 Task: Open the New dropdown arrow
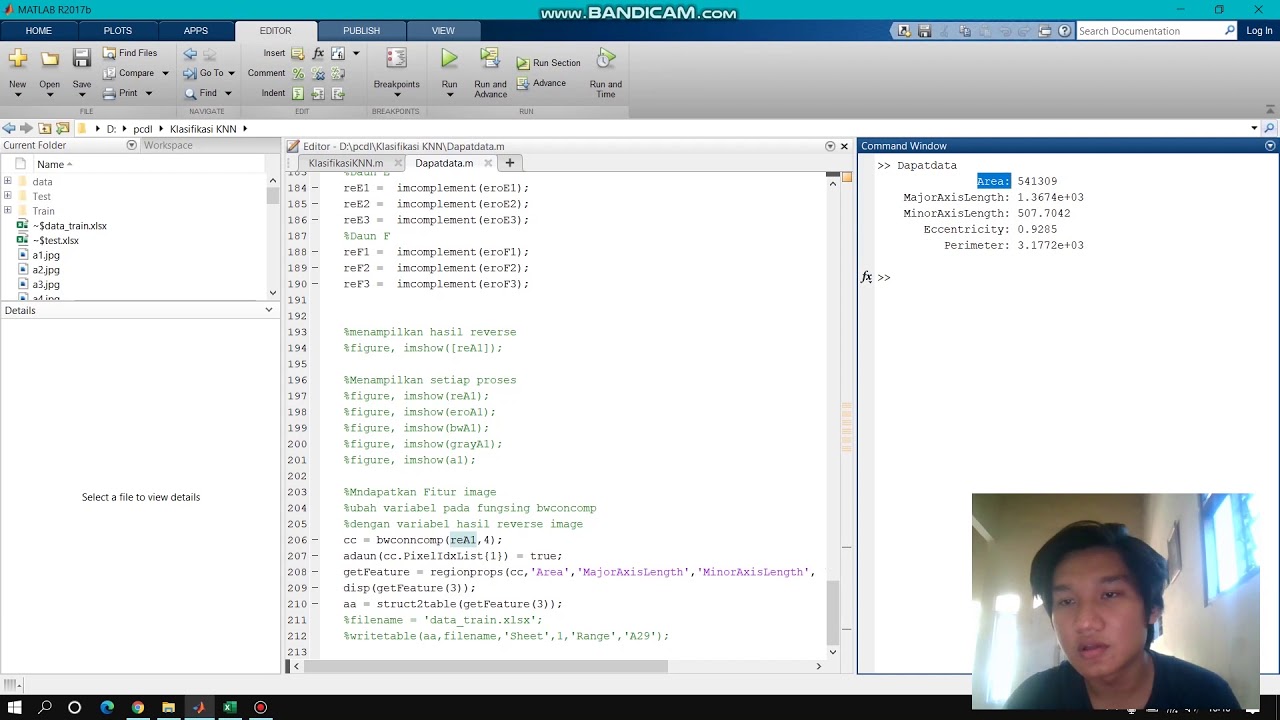pyautogui.click(x=18, y=95)
